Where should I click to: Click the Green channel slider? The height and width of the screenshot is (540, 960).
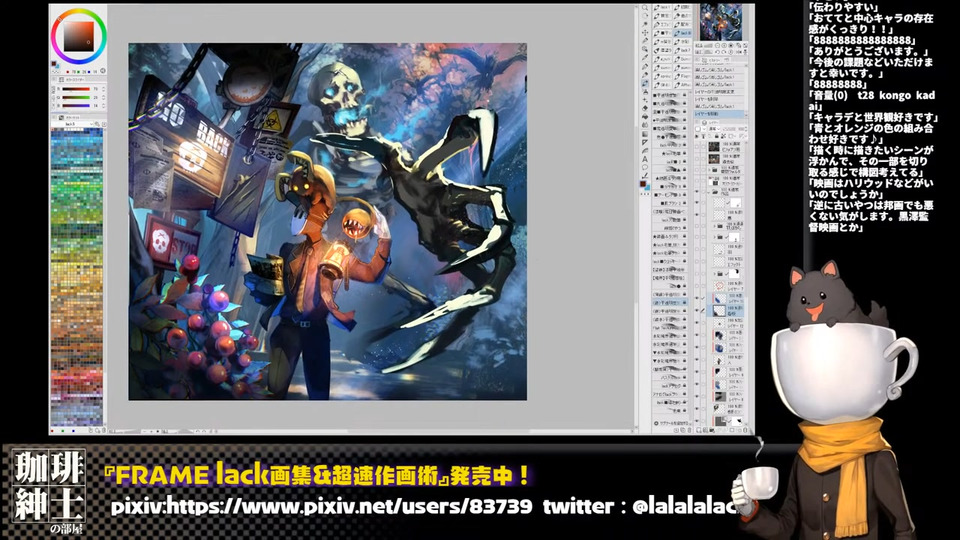pos(76,97)
